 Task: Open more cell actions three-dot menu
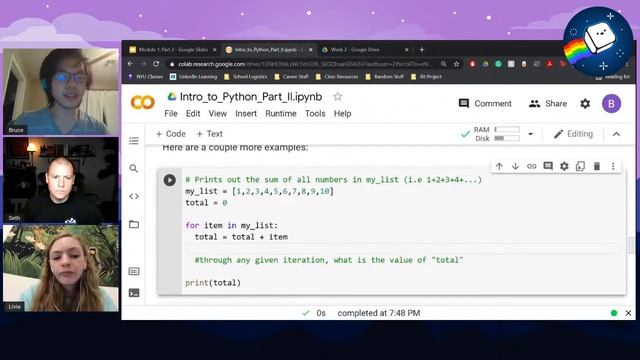click(x=613, y=166)
